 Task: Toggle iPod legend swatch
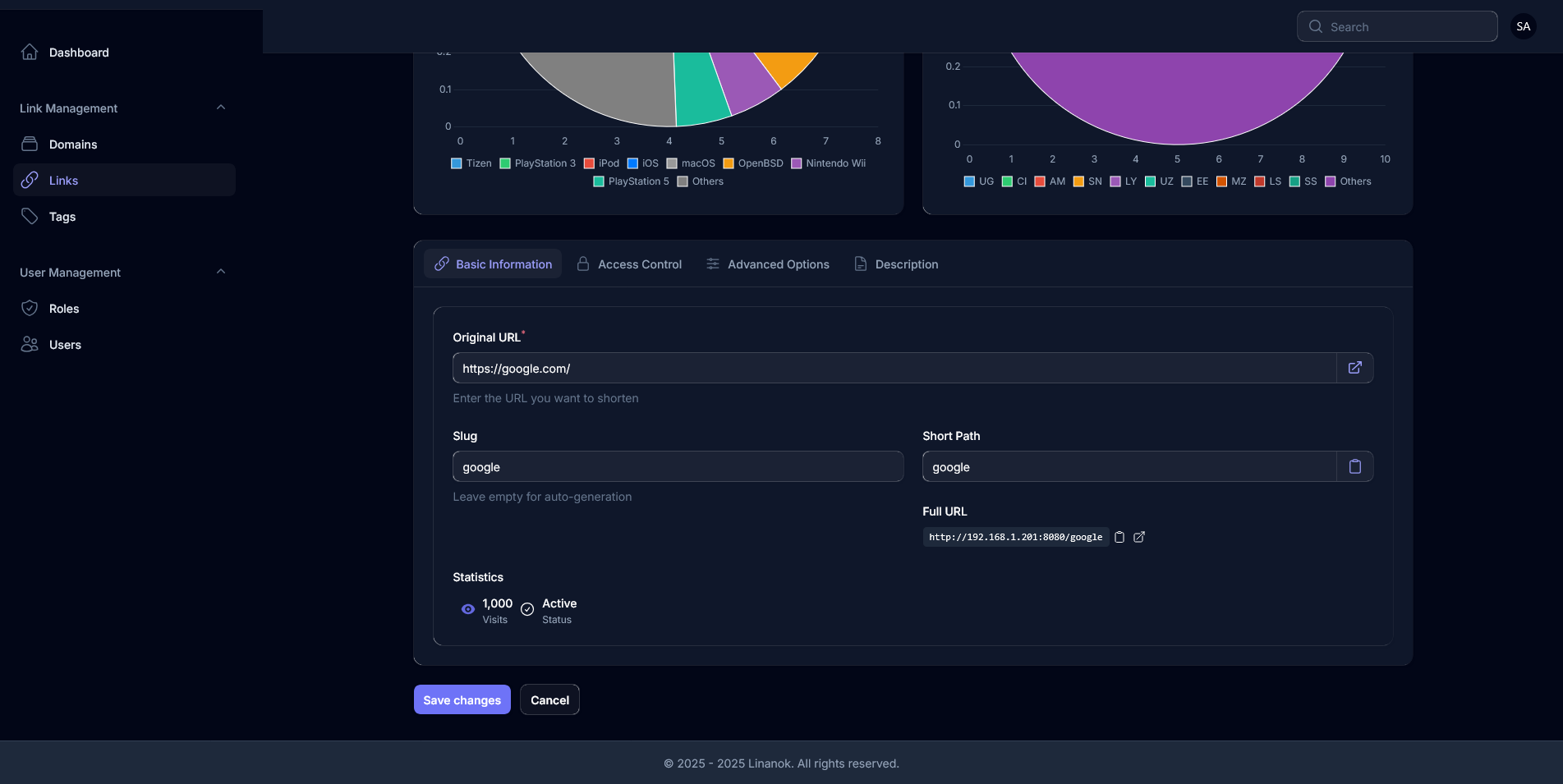point(589,163)
